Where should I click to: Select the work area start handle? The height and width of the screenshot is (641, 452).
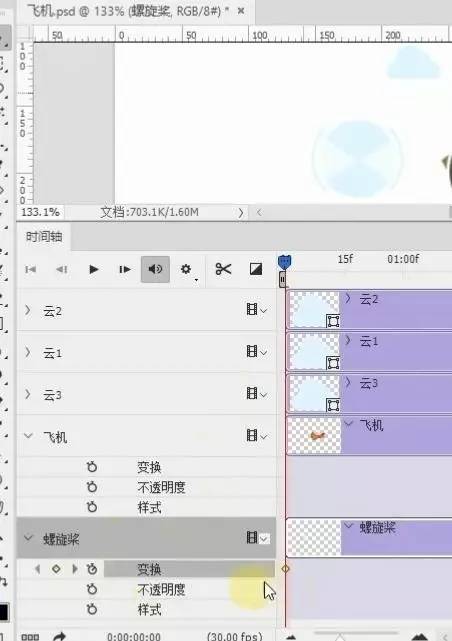(x=282, y=280)
